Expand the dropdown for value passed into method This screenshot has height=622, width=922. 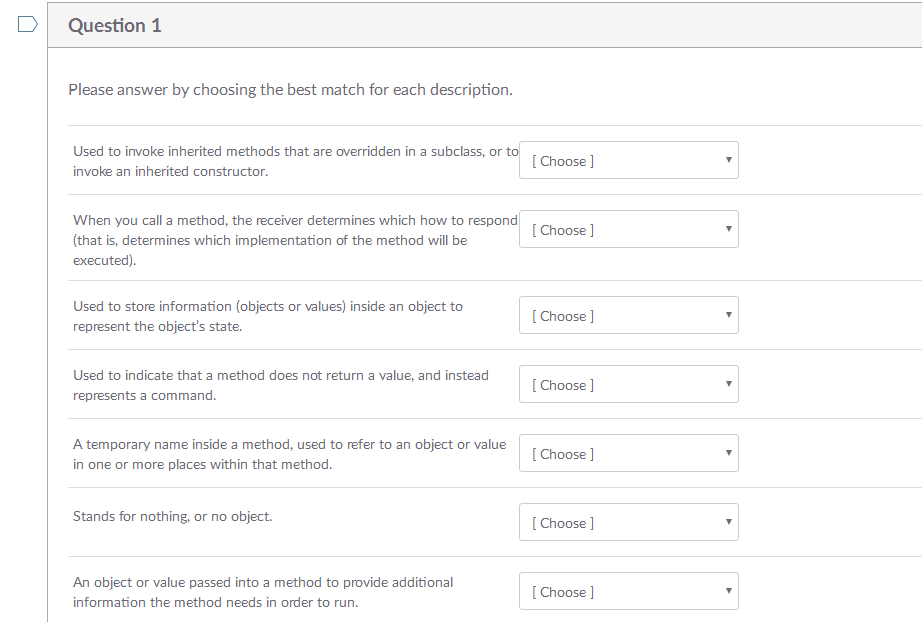(x=628, y=591)
